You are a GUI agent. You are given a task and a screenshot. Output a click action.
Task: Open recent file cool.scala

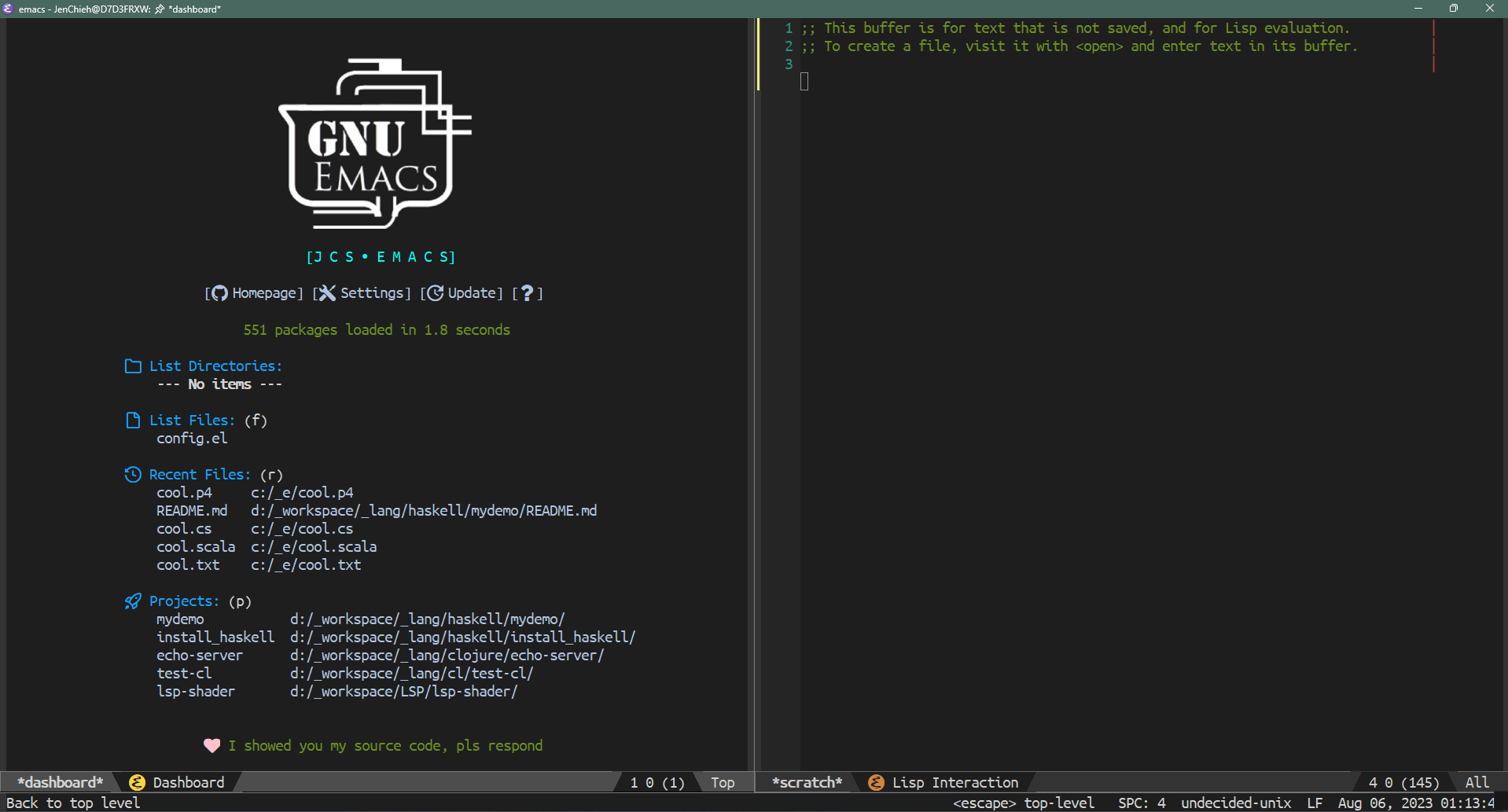click(x=196, y=547)
